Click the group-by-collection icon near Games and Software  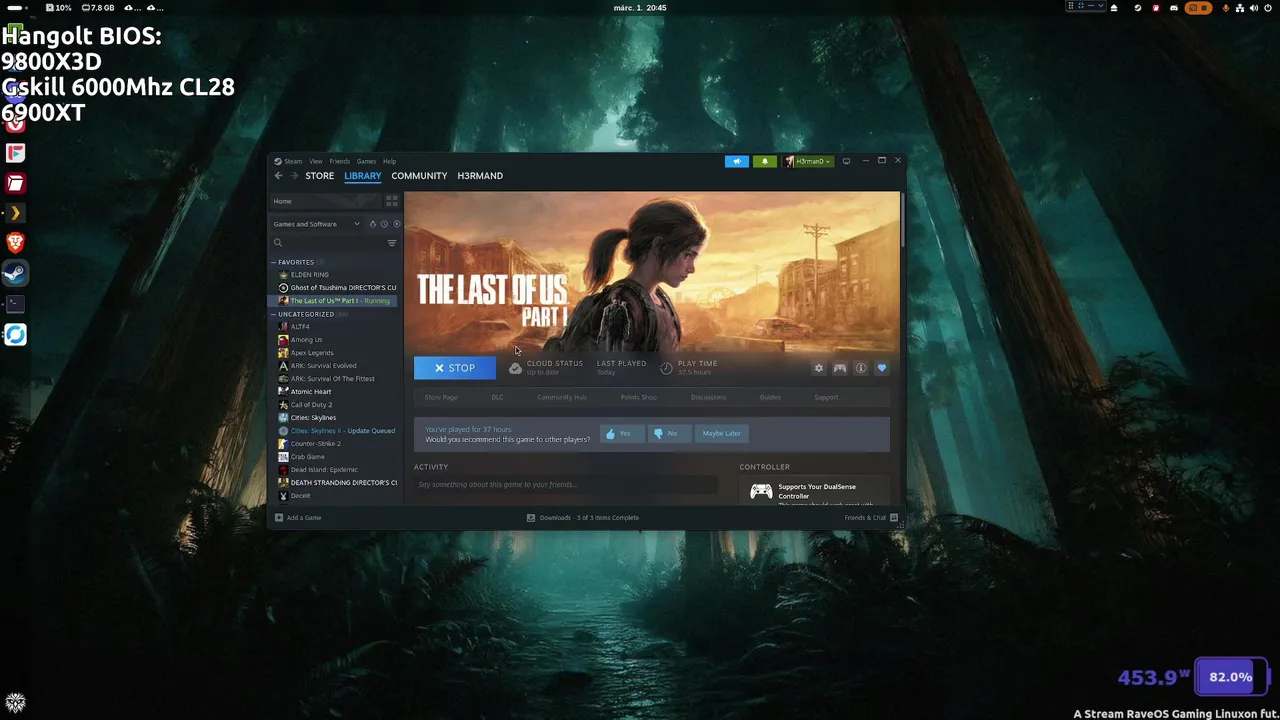373,224
